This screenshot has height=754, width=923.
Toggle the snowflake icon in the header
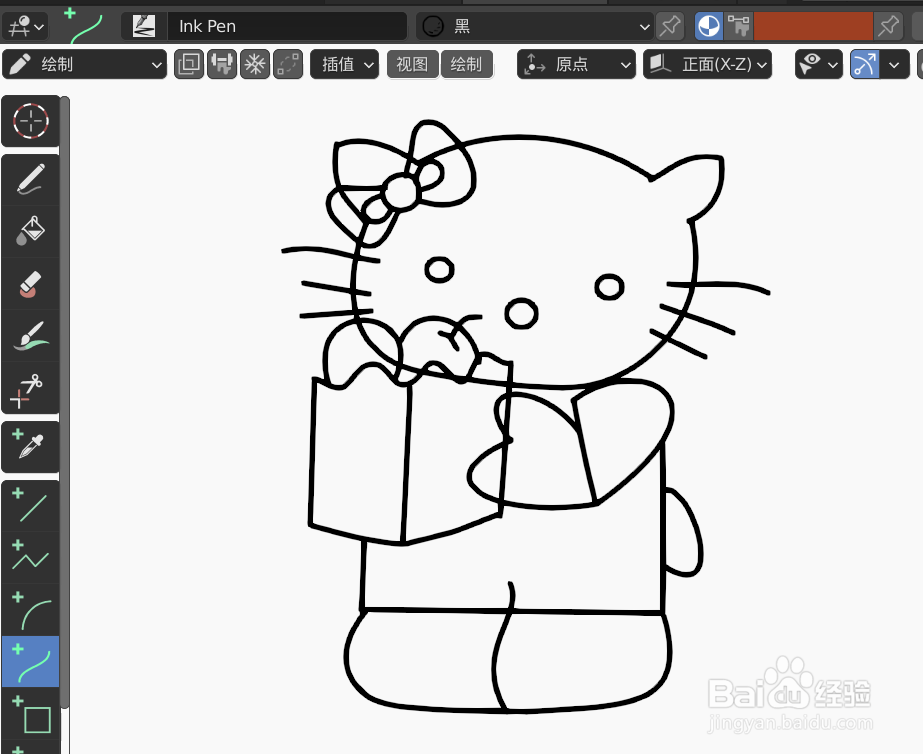pyautogui.click(x=254, y=64)
